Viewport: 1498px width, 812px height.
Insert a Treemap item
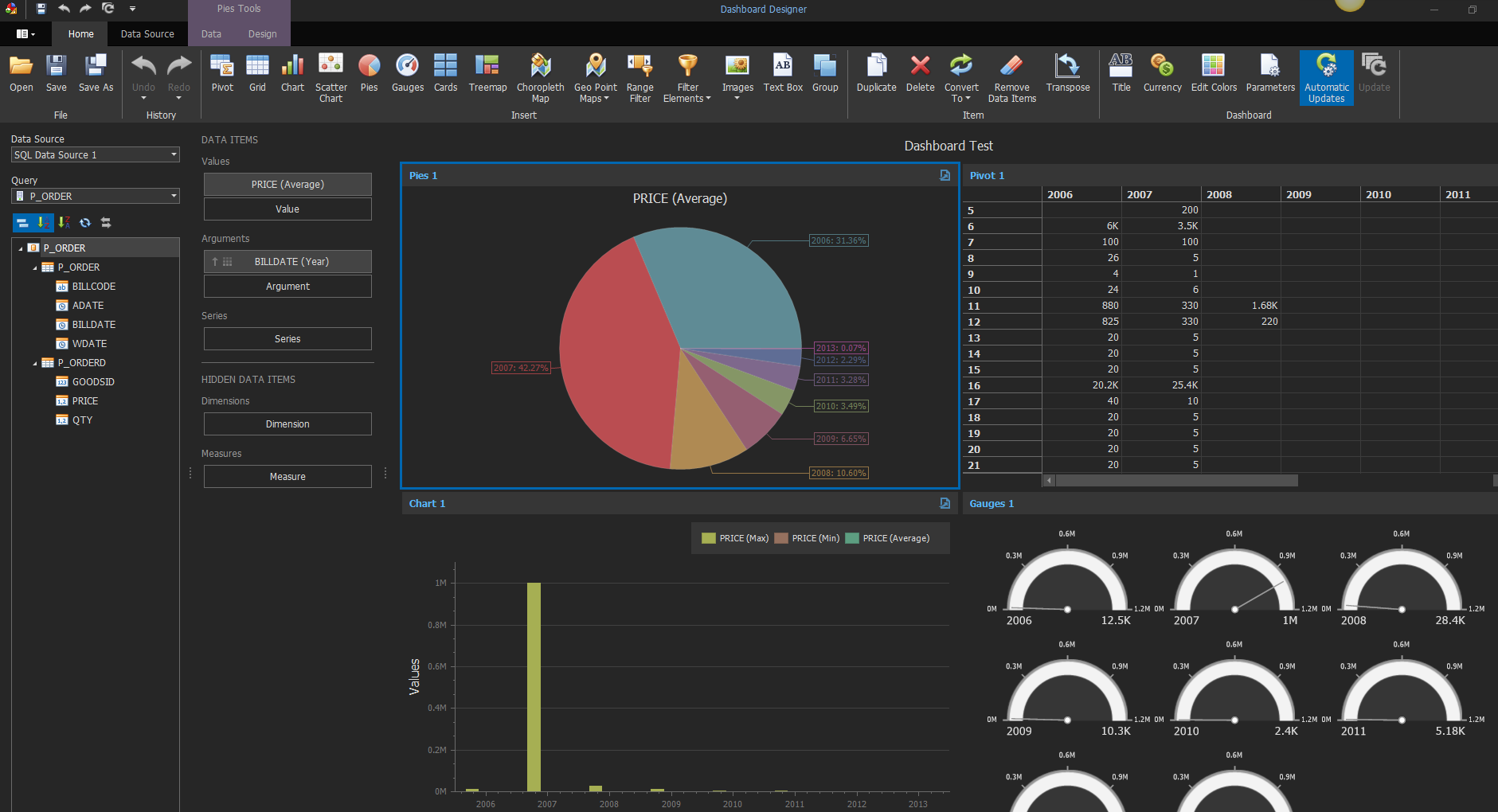click(487, 73)
